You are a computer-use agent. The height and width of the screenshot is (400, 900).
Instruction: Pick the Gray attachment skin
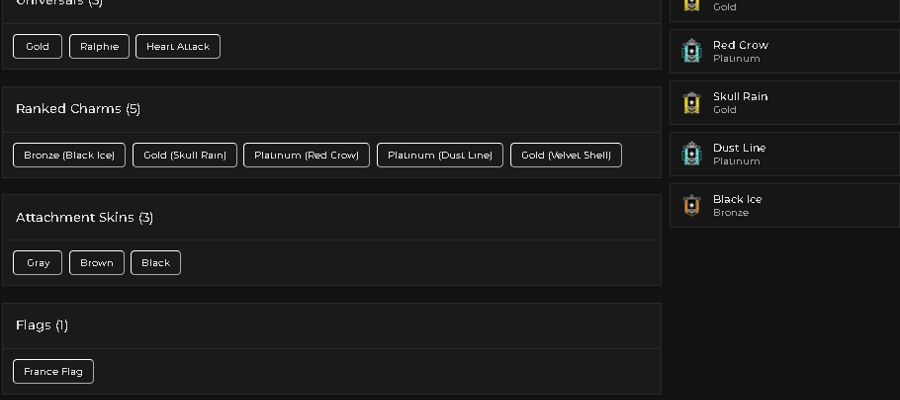coord(37,263)
